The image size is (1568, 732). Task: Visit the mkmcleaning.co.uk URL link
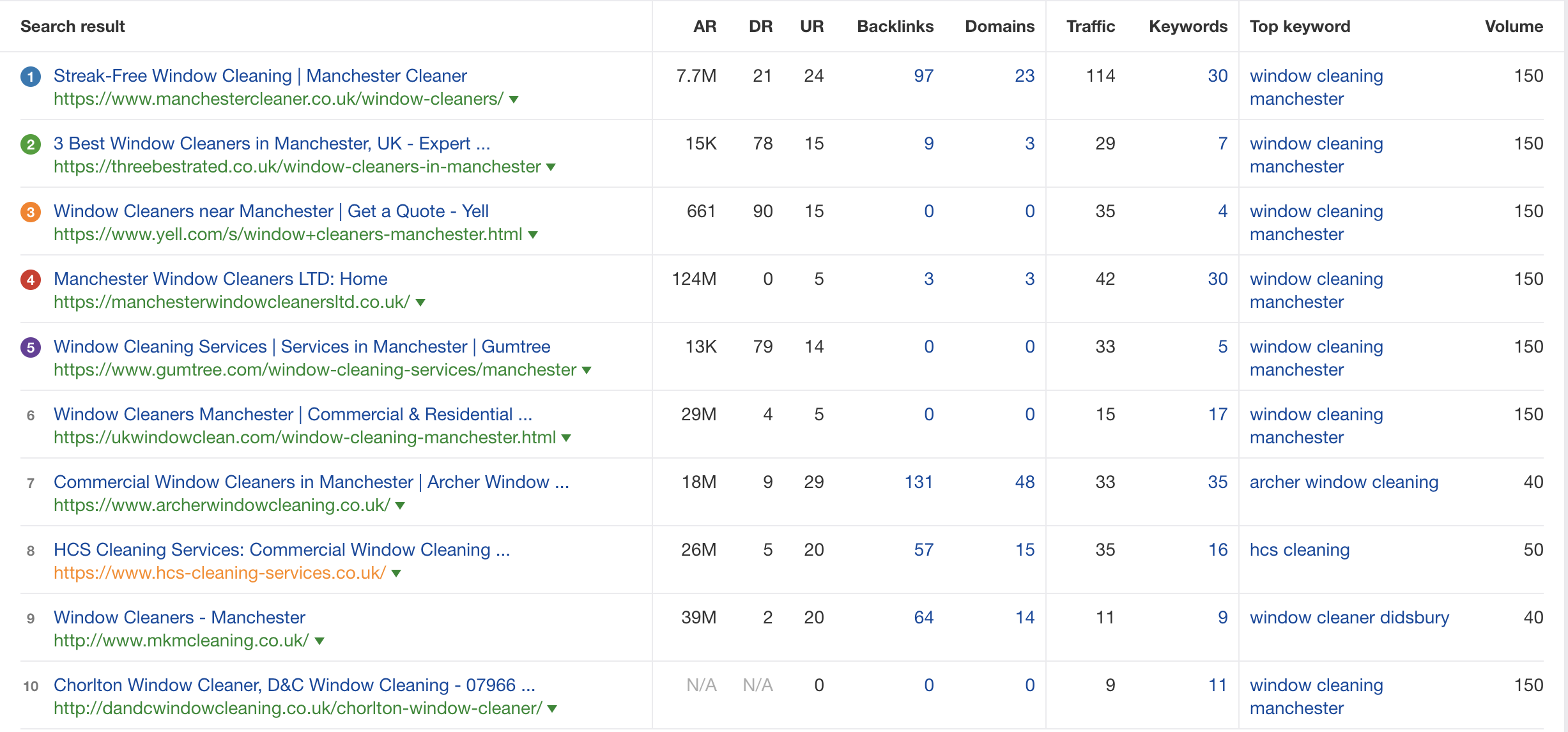[x=181, y=641]
